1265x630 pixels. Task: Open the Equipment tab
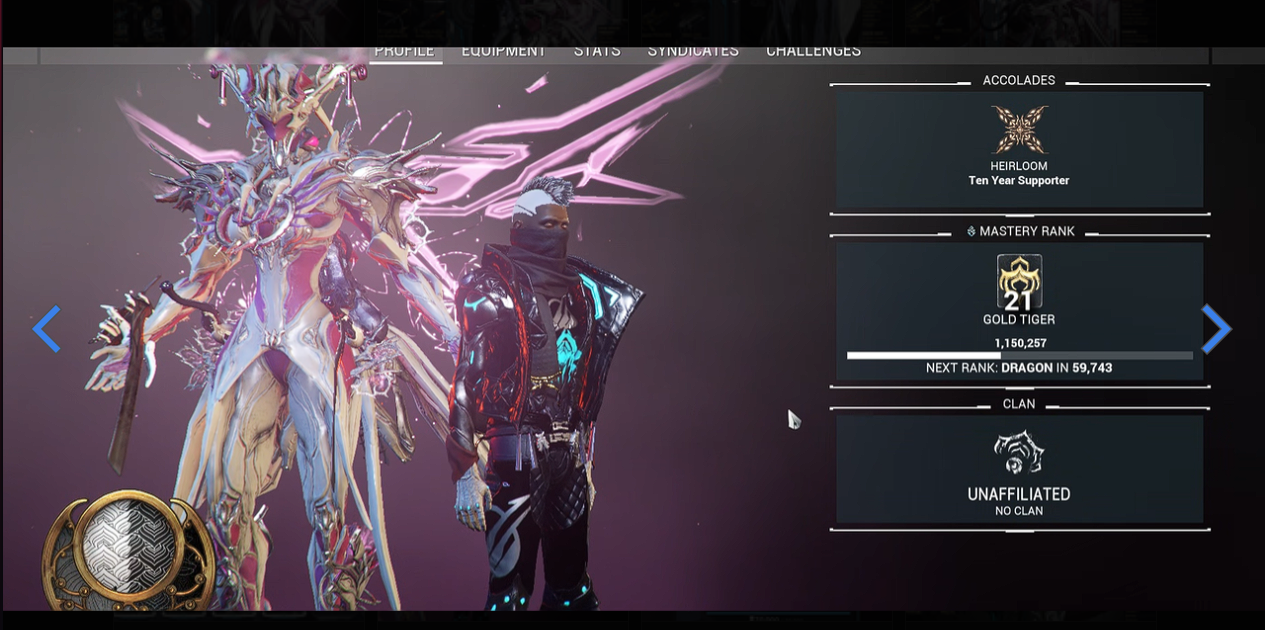point(503,50)
